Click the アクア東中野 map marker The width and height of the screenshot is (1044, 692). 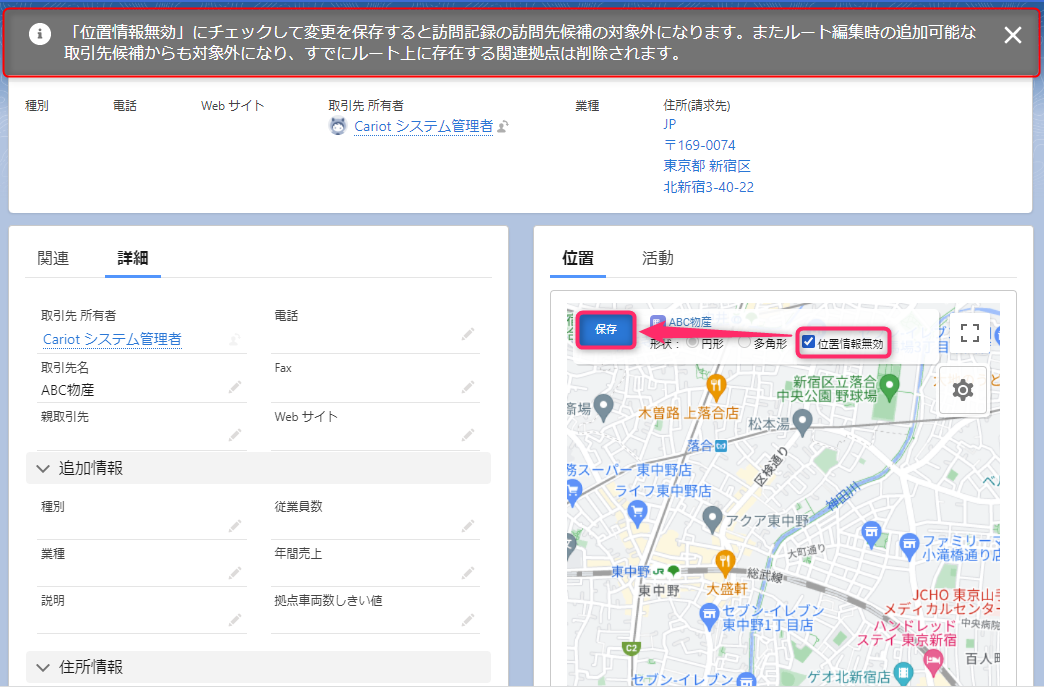[x=712, y=519]
